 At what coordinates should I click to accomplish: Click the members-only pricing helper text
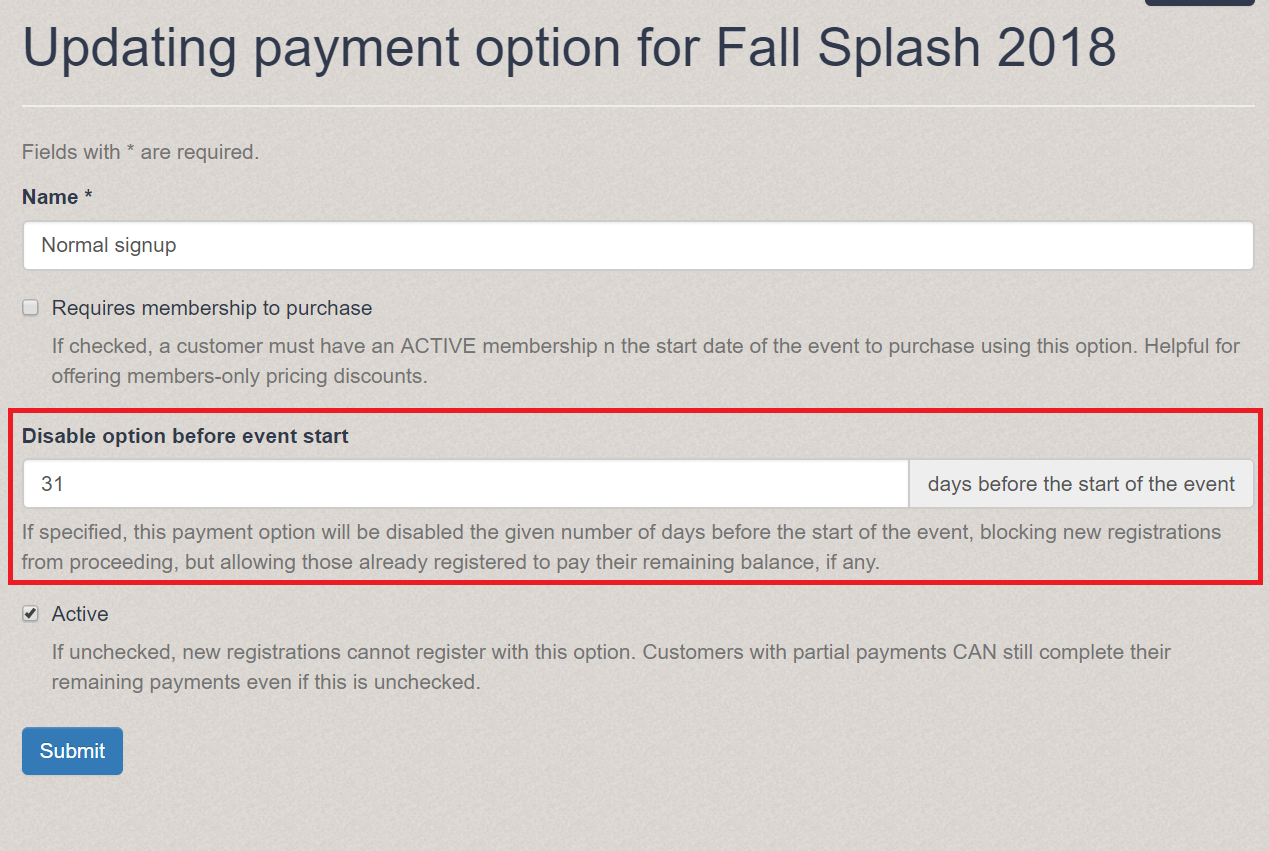point(644,360)
